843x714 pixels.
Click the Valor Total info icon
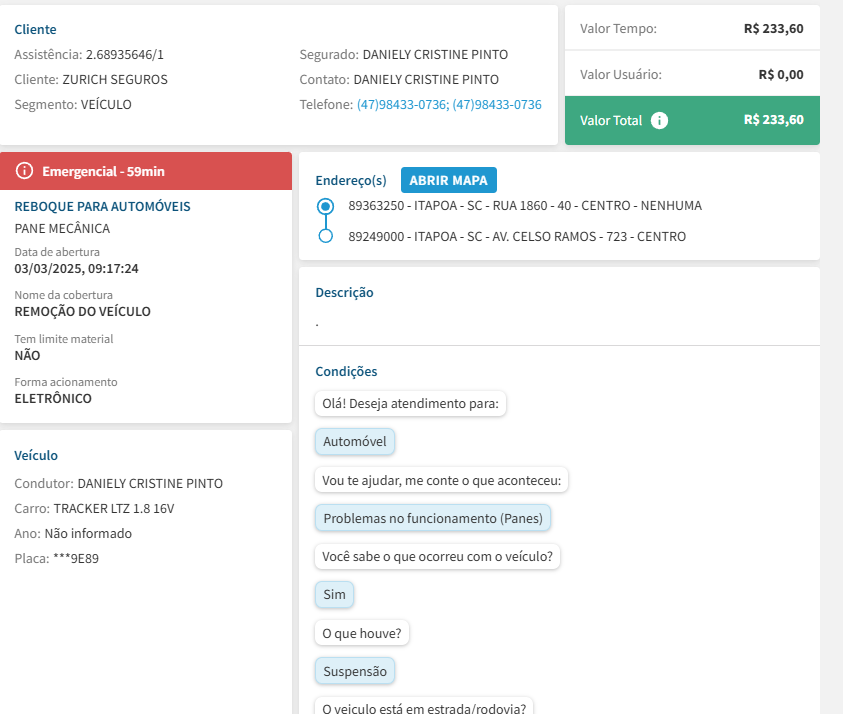[x=659, y=120]
